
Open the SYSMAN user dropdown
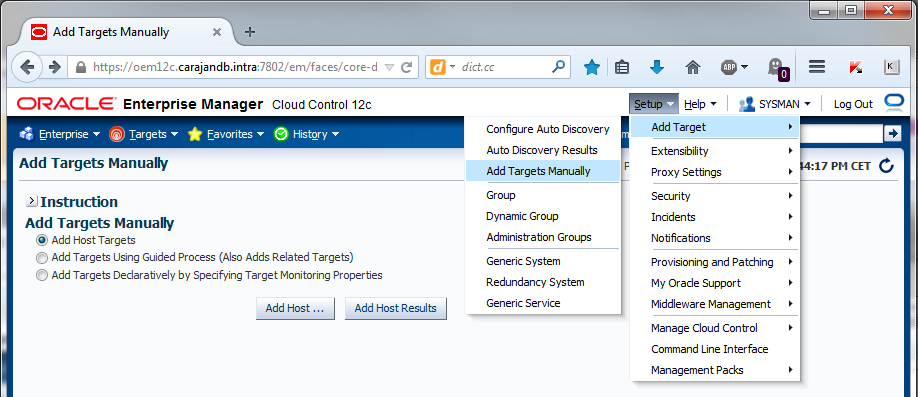pyautogui.click(x=775, y=104)
